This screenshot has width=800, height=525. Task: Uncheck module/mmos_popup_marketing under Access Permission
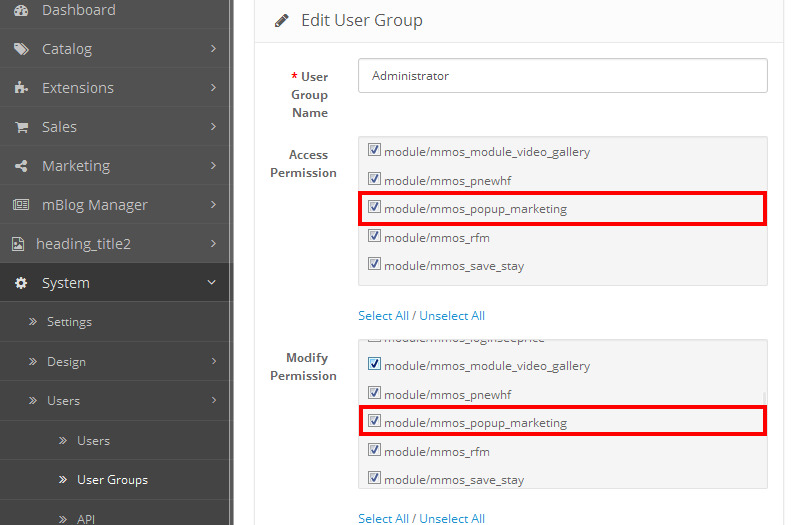375,208
